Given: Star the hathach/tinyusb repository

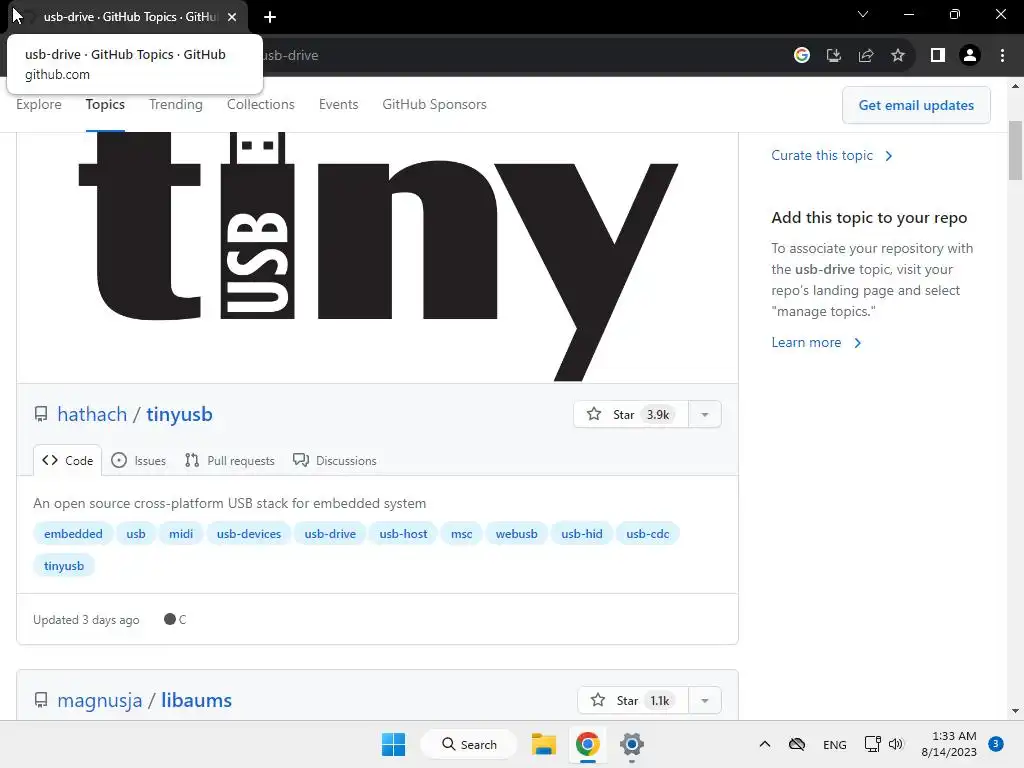Looking at the screenshot, I should (631, 415).
